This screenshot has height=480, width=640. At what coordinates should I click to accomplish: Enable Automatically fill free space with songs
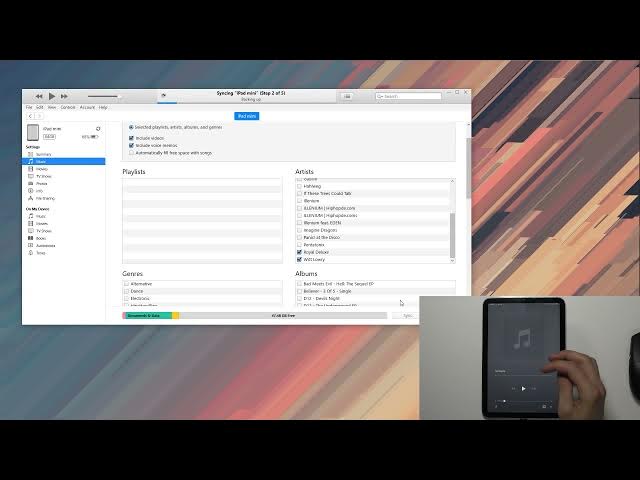click(131, 153)
